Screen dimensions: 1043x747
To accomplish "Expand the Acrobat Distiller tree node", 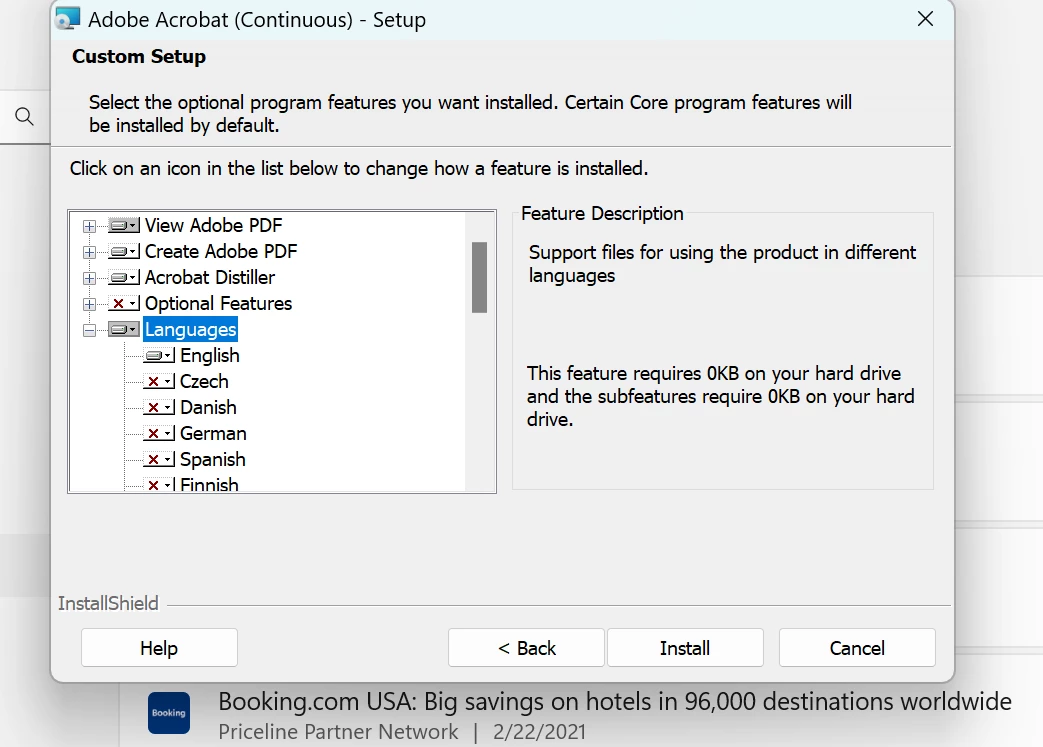I will (x=89, y=278).
